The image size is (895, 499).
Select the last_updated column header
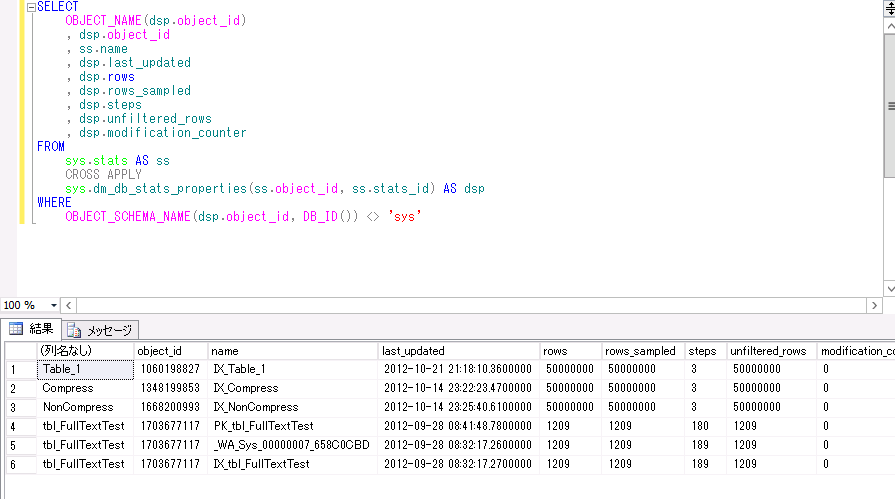tap(459, 351)
